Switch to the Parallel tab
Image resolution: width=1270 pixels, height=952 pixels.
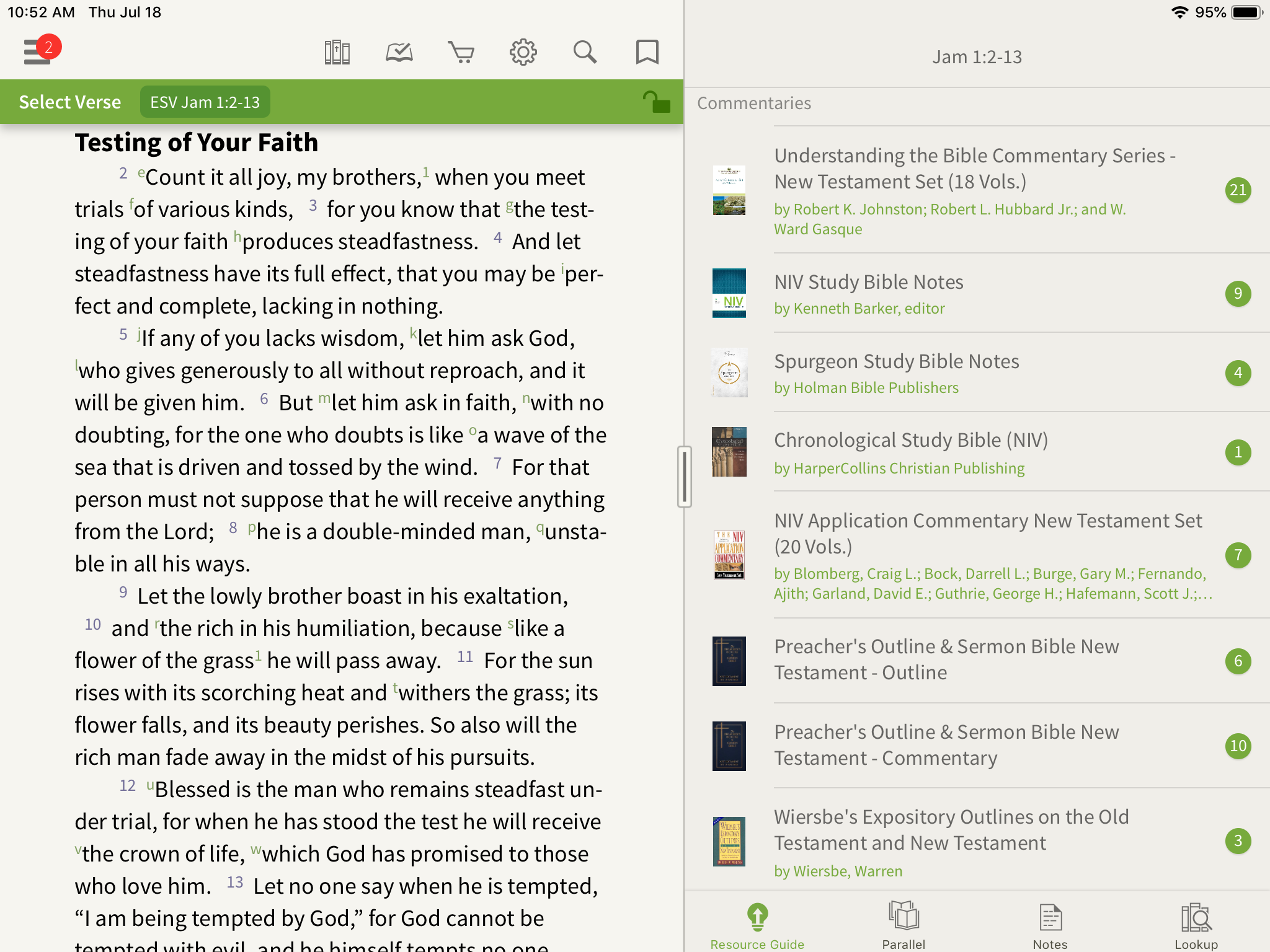(x=904, y=926)
